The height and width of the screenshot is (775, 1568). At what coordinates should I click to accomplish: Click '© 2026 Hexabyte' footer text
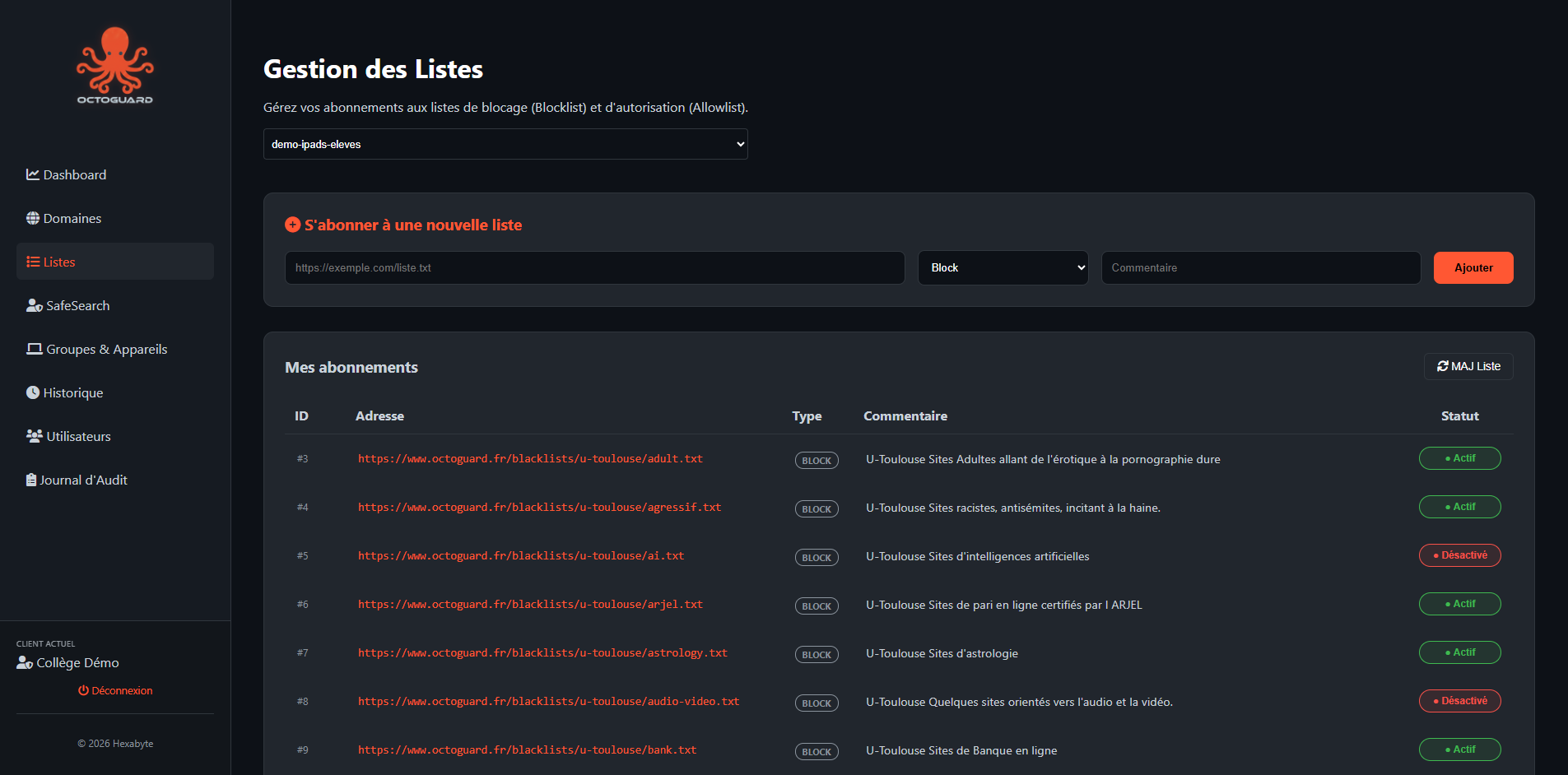click(x=115, y=744)
